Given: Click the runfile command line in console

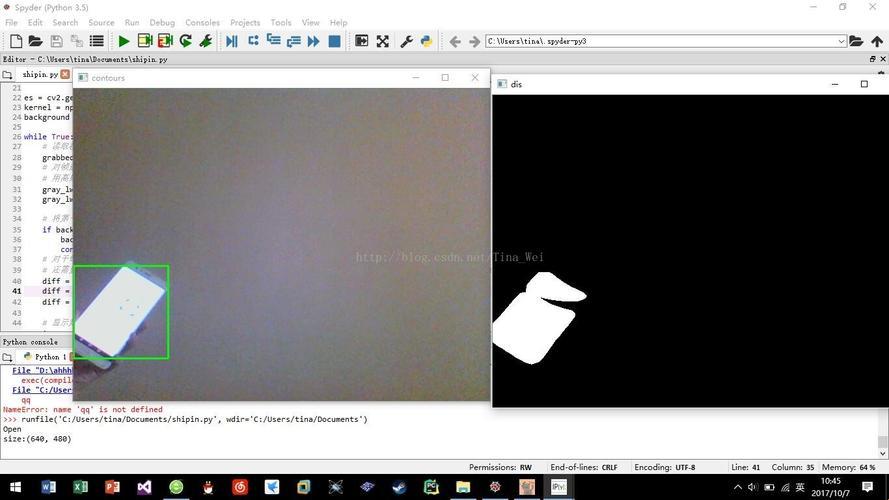Looking at the screenshot, I should point(185,420).
